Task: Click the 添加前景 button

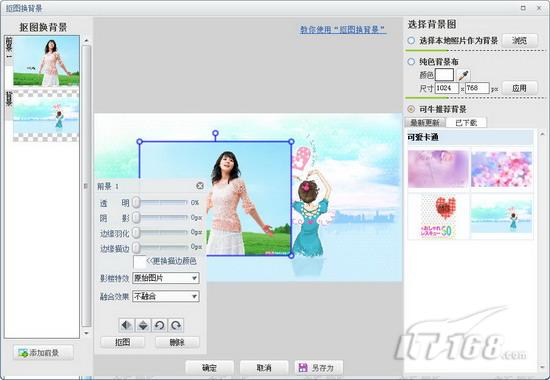Action: click(x=43, y=353)
